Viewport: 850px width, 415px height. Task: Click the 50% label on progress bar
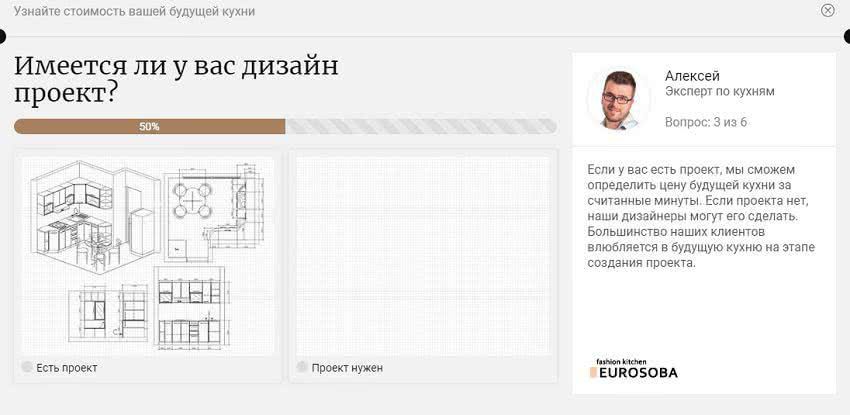(149, 127)
